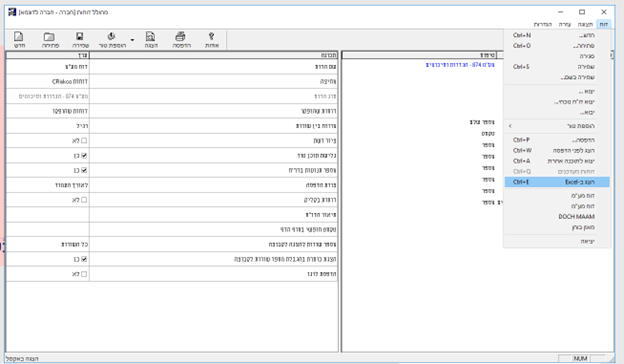This screenshot has height=364, width=624.
Task: Click the About (אודות) question-mark icon
Action: point(211,37)
